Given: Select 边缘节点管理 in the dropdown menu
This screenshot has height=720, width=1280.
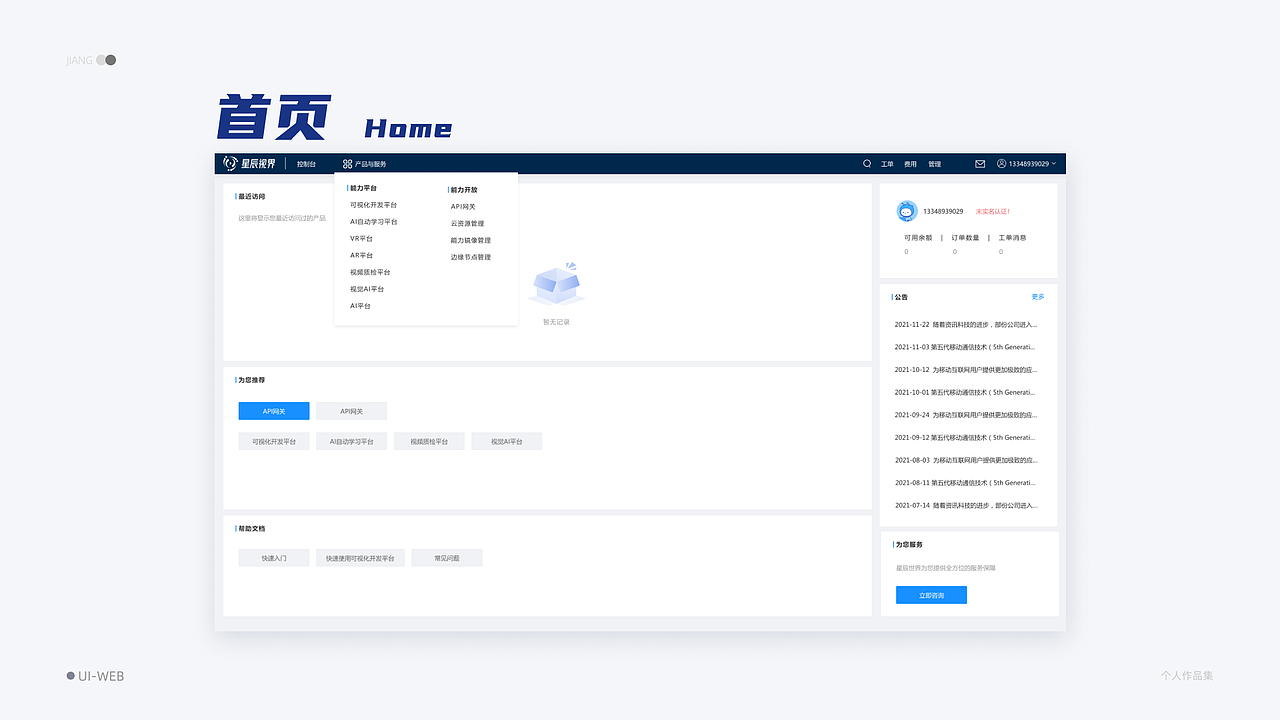Looking at the screenshot, I should pos(470,257).
